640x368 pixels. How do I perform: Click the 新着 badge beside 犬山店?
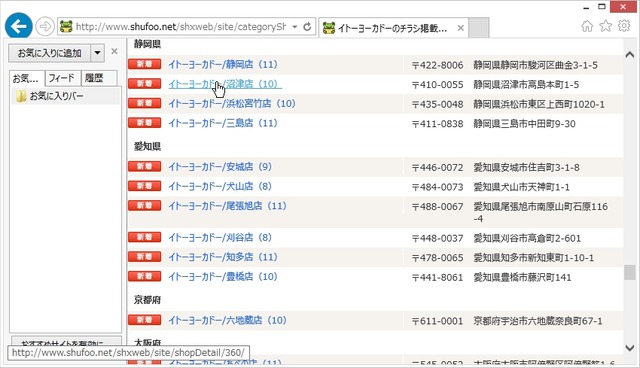(144, 186)
